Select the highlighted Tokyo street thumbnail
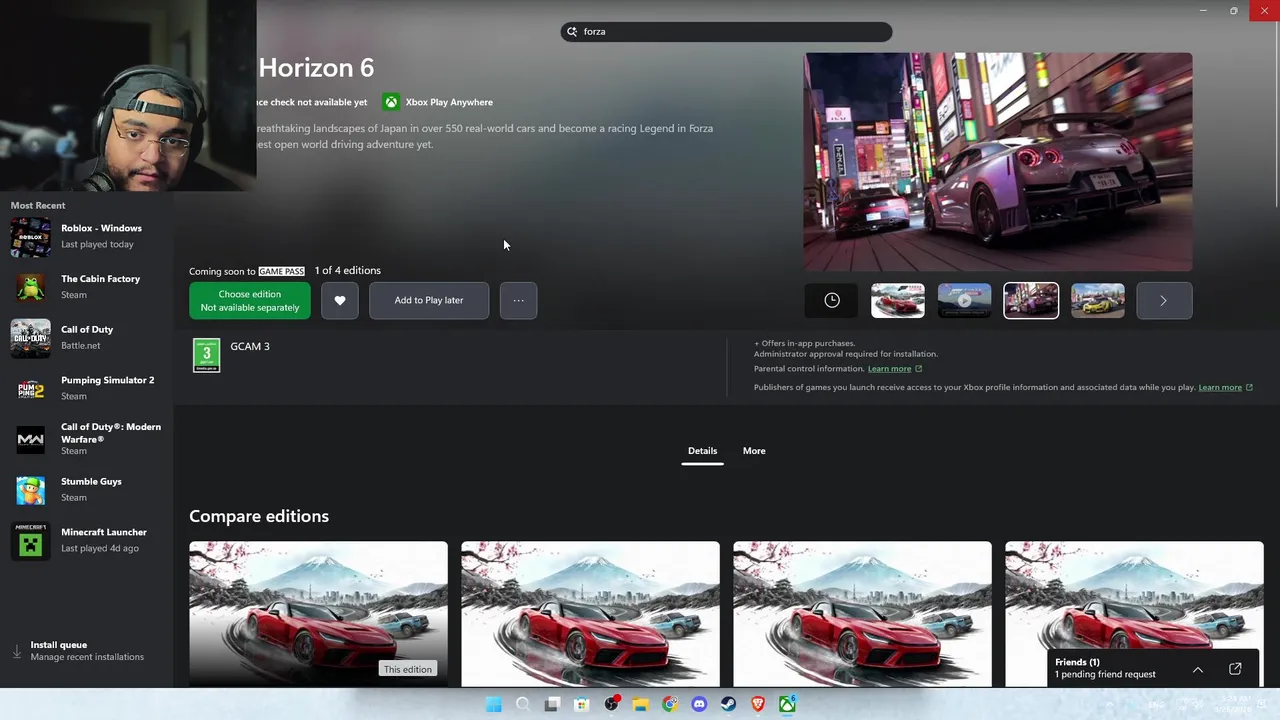1280x720 pixels. click(x=1031, y=300)
